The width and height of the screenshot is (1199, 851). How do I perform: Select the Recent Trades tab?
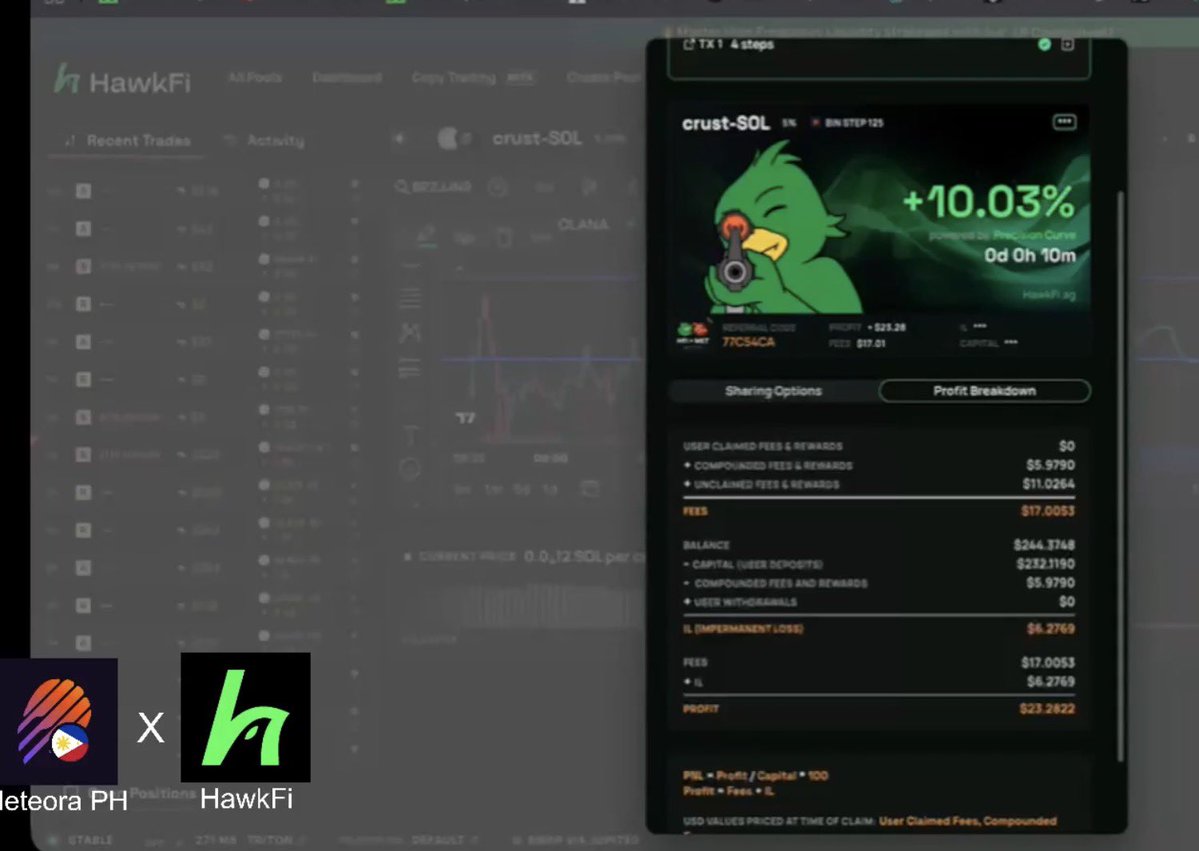click(128, 141)
